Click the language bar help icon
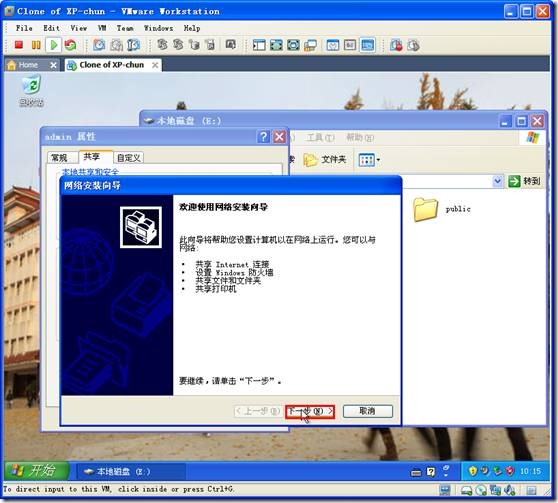This screenshot has width=558, height=503. [431, 472]
